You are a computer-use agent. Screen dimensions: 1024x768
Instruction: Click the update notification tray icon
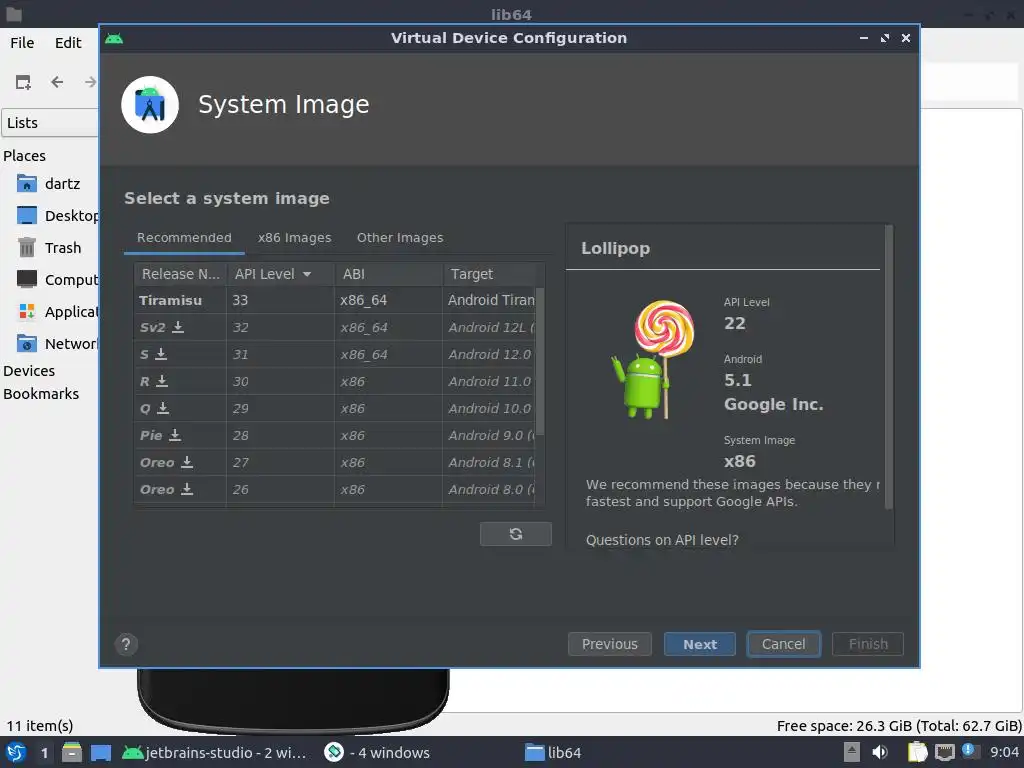[x=970, y=751]
